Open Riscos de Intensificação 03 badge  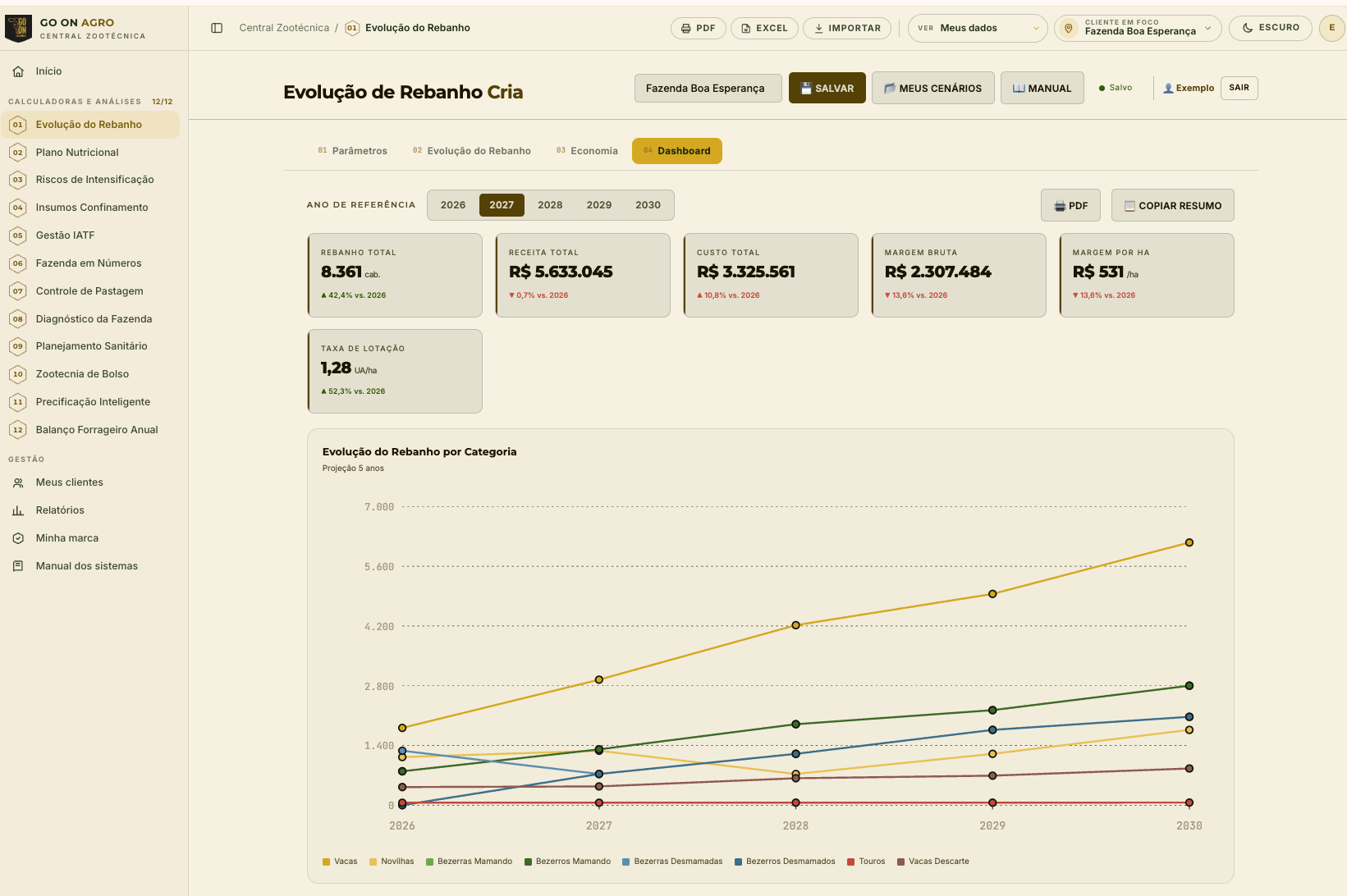tap(18, 180)
